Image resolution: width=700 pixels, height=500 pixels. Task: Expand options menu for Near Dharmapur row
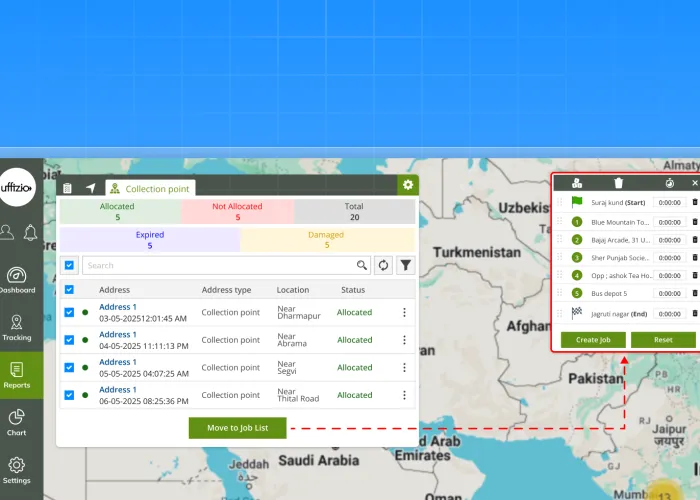tap(404, 312)
